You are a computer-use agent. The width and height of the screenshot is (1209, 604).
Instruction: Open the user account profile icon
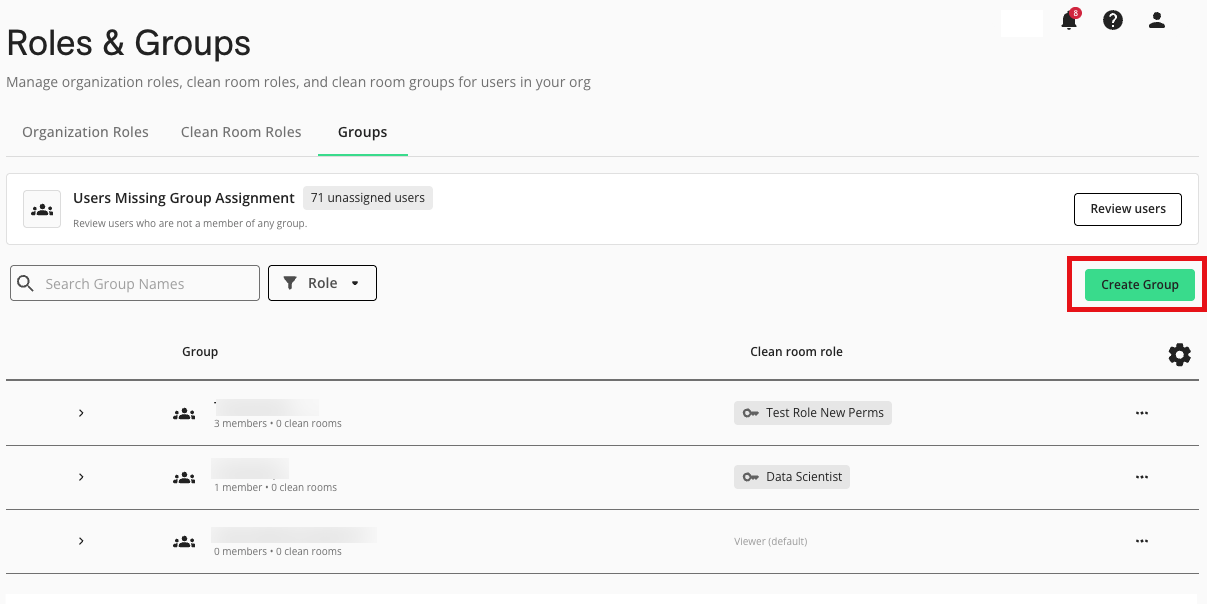click(1157, 20)
